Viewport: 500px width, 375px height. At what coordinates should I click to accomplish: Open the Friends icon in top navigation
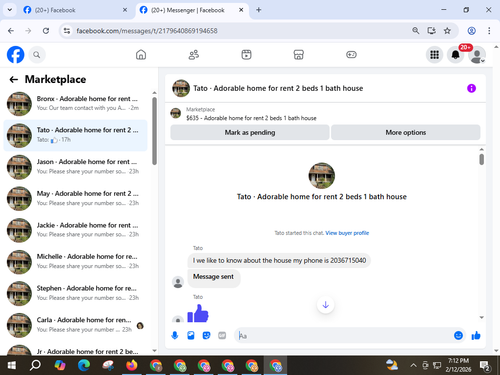coord(194,55)
